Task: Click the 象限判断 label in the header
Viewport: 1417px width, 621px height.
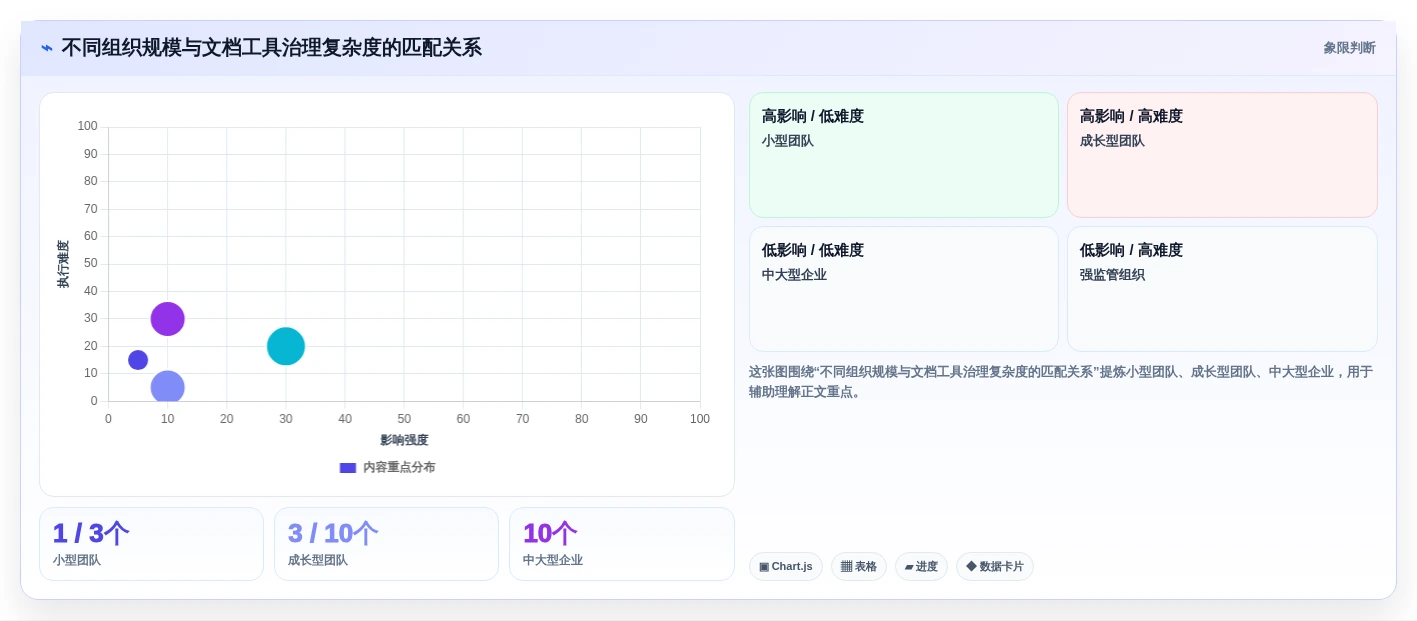Action: tap(1349, 48)
